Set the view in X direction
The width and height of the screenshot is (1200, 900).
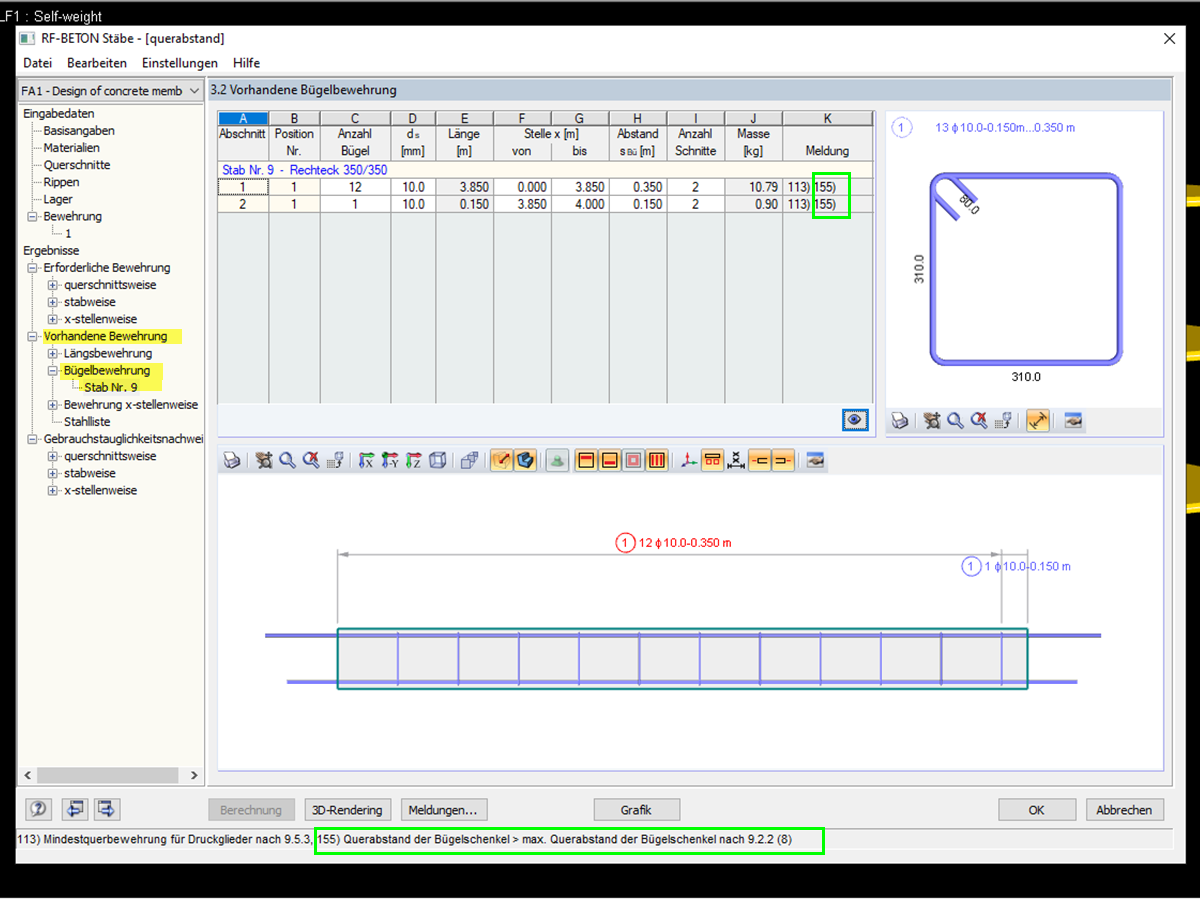pos(366,460)
